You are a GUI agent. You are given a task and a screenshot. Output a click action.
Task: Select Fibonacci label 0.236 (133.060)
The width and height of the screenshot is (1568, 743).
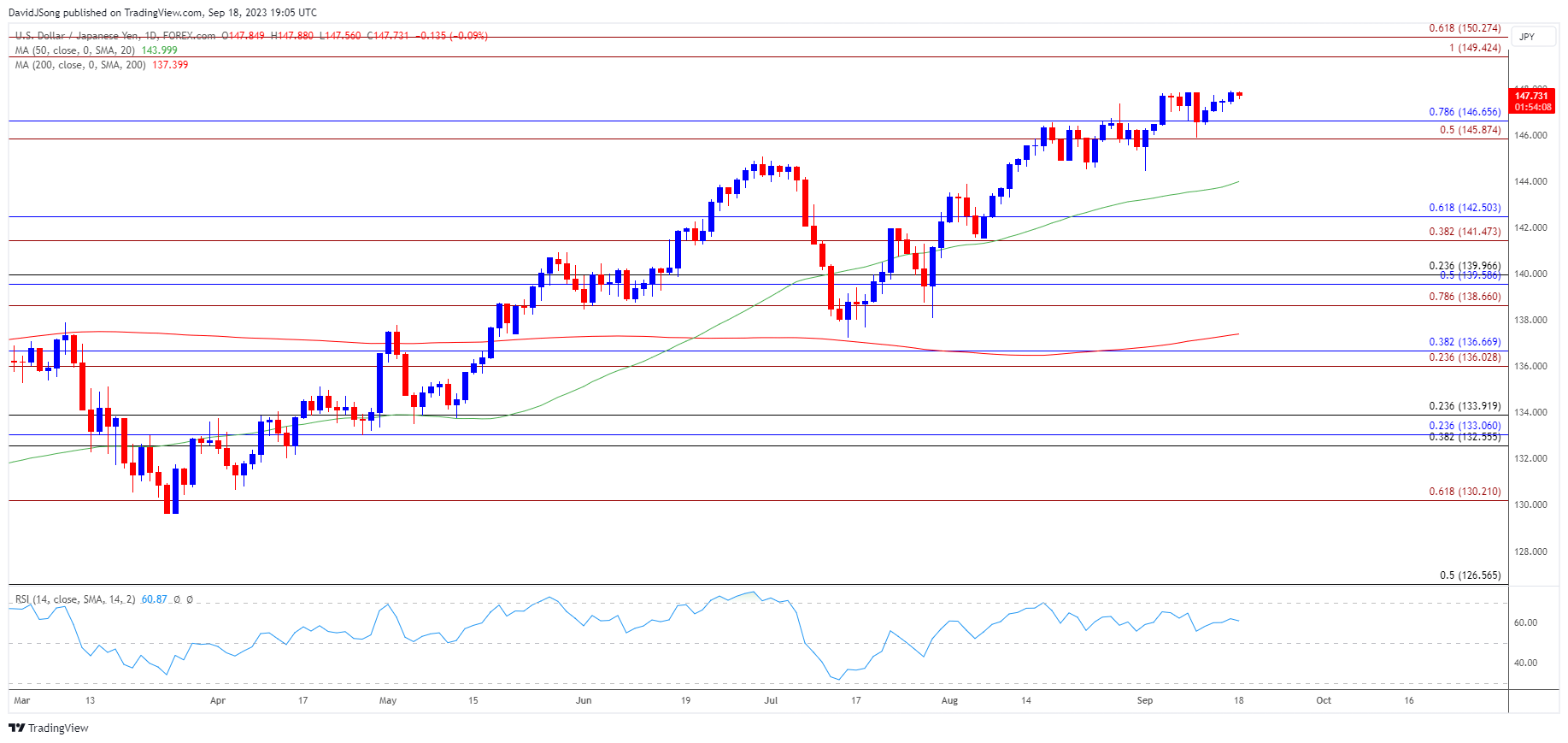pos(1465,426)
